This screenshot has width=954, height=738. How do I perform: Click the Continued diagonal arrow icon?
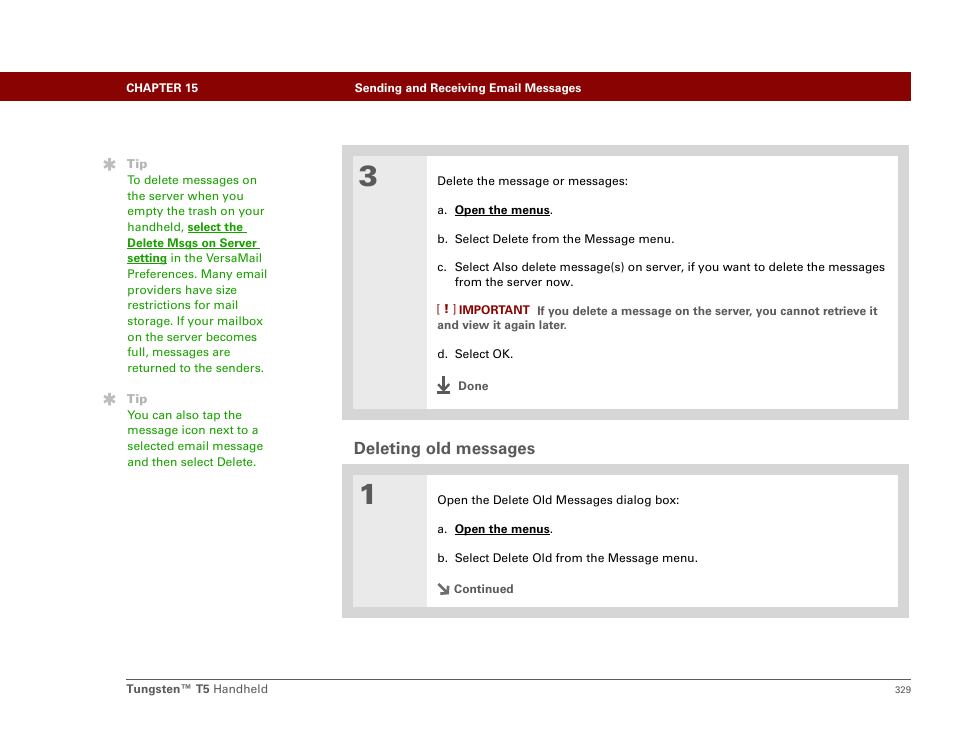444,589
